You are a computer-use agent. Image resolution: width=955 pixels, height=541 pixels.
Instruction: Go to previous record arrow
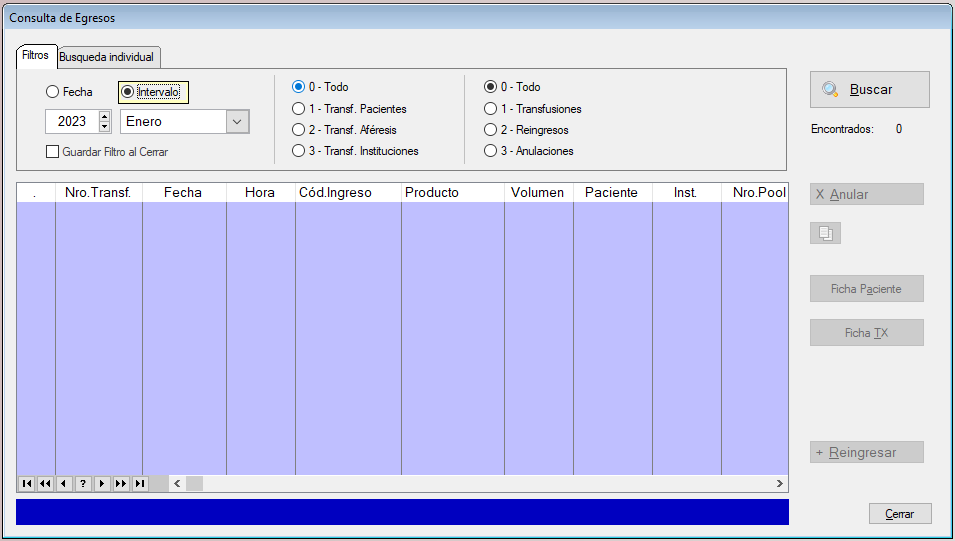(64, 484)
